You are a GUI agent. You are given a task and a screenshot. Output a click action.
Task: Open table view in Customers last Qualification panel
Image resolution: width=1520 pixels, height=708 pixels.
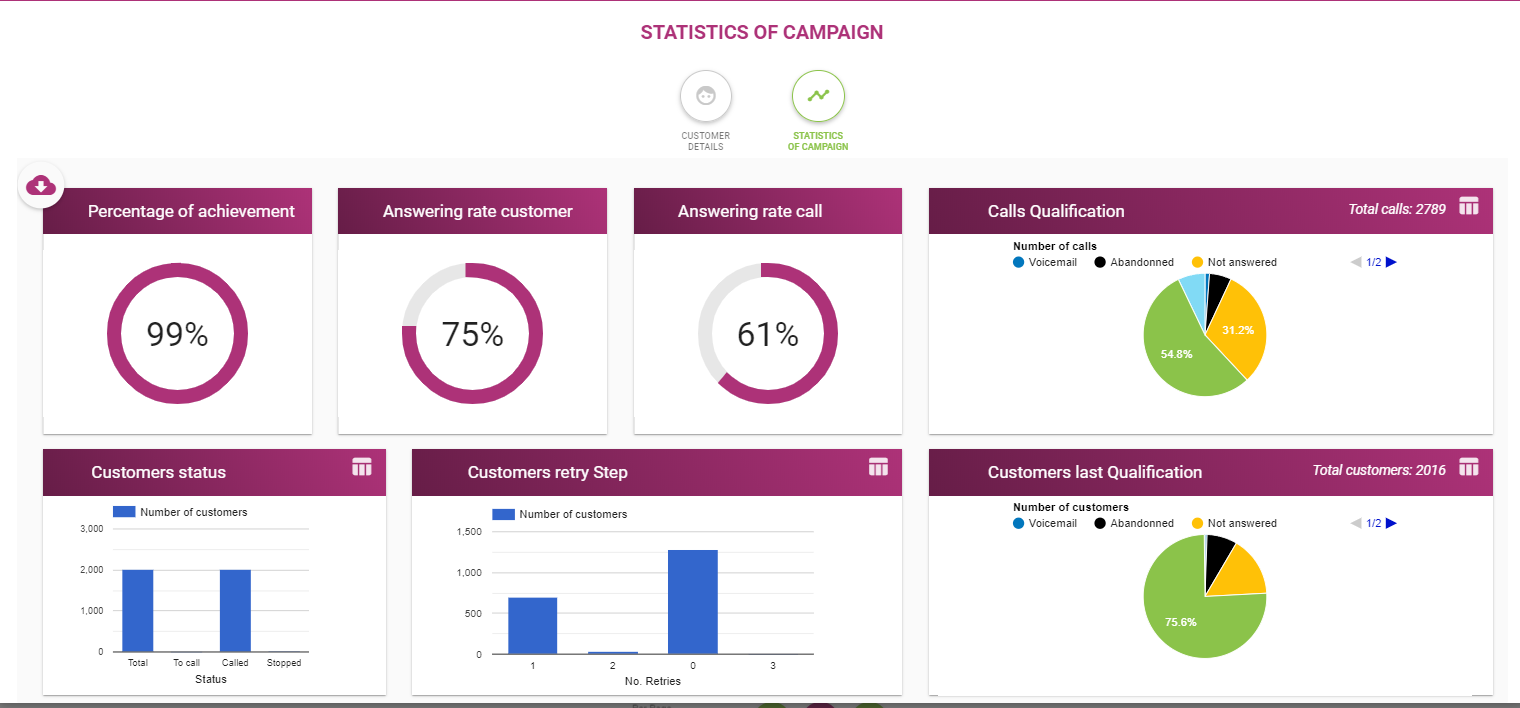[x=1468, y=467]
